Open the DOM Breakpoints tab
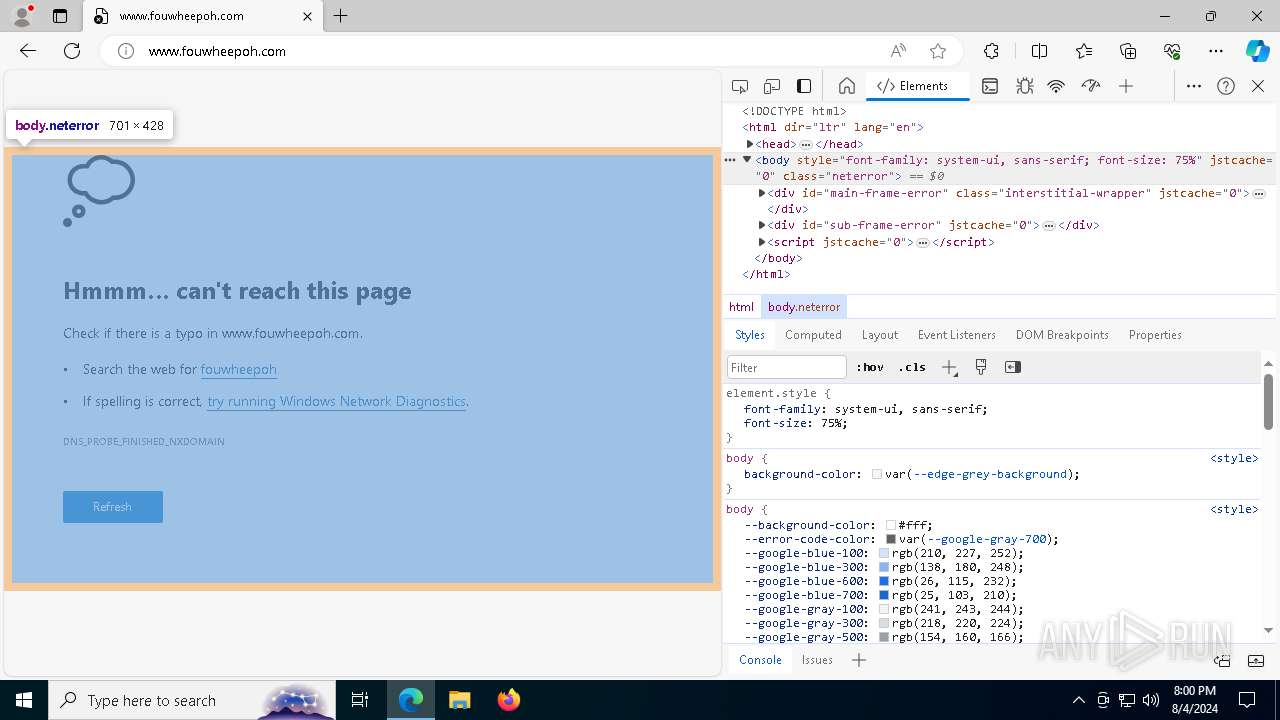This screenshot has width=1280, height=720. coord(1062,335)
